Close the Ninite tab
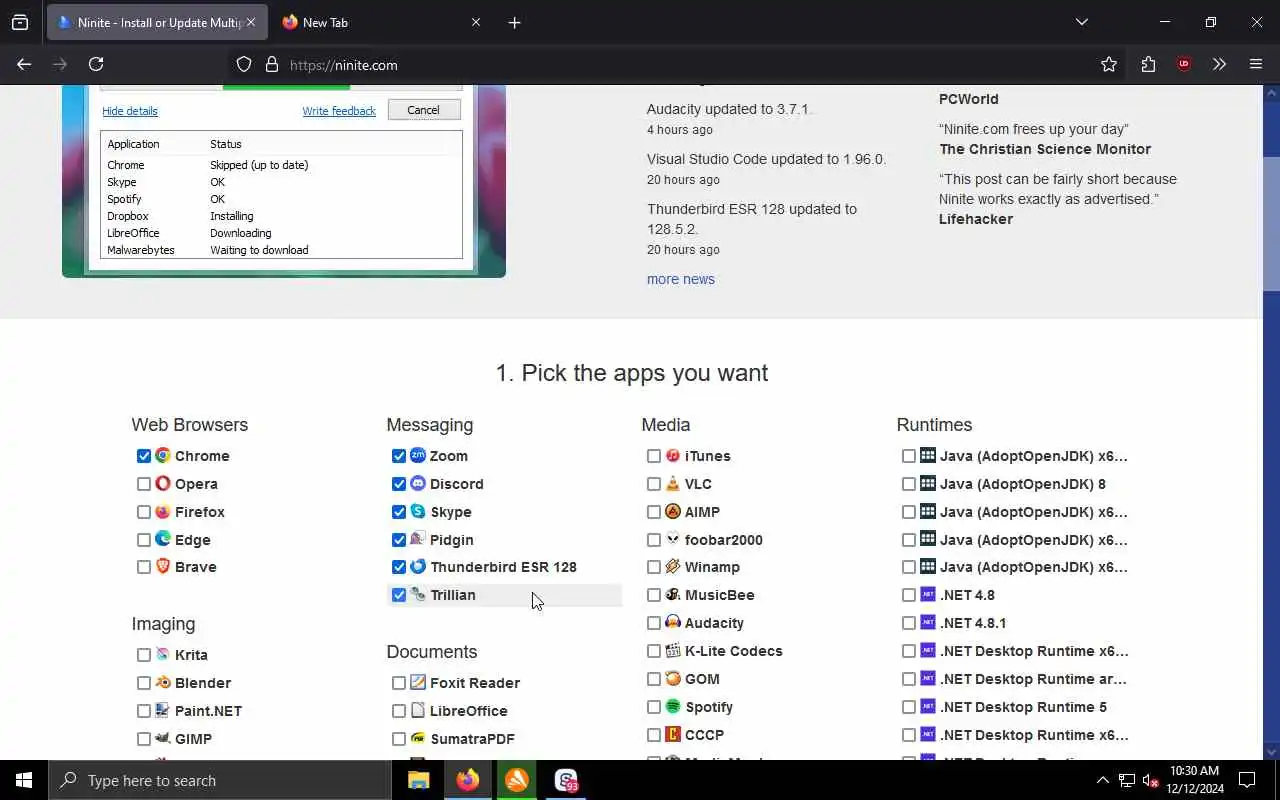 pyautogui.click(x=251, y=22)
